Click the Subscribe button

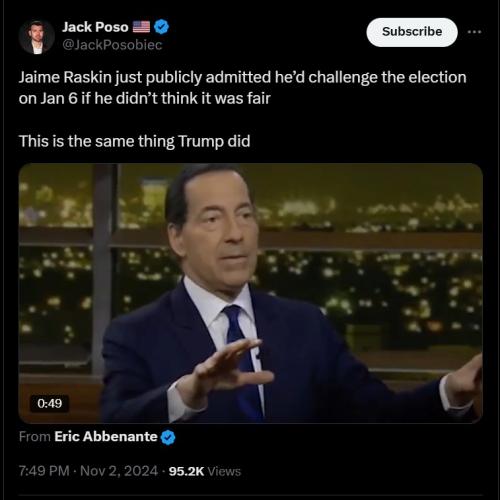[412, 32]
